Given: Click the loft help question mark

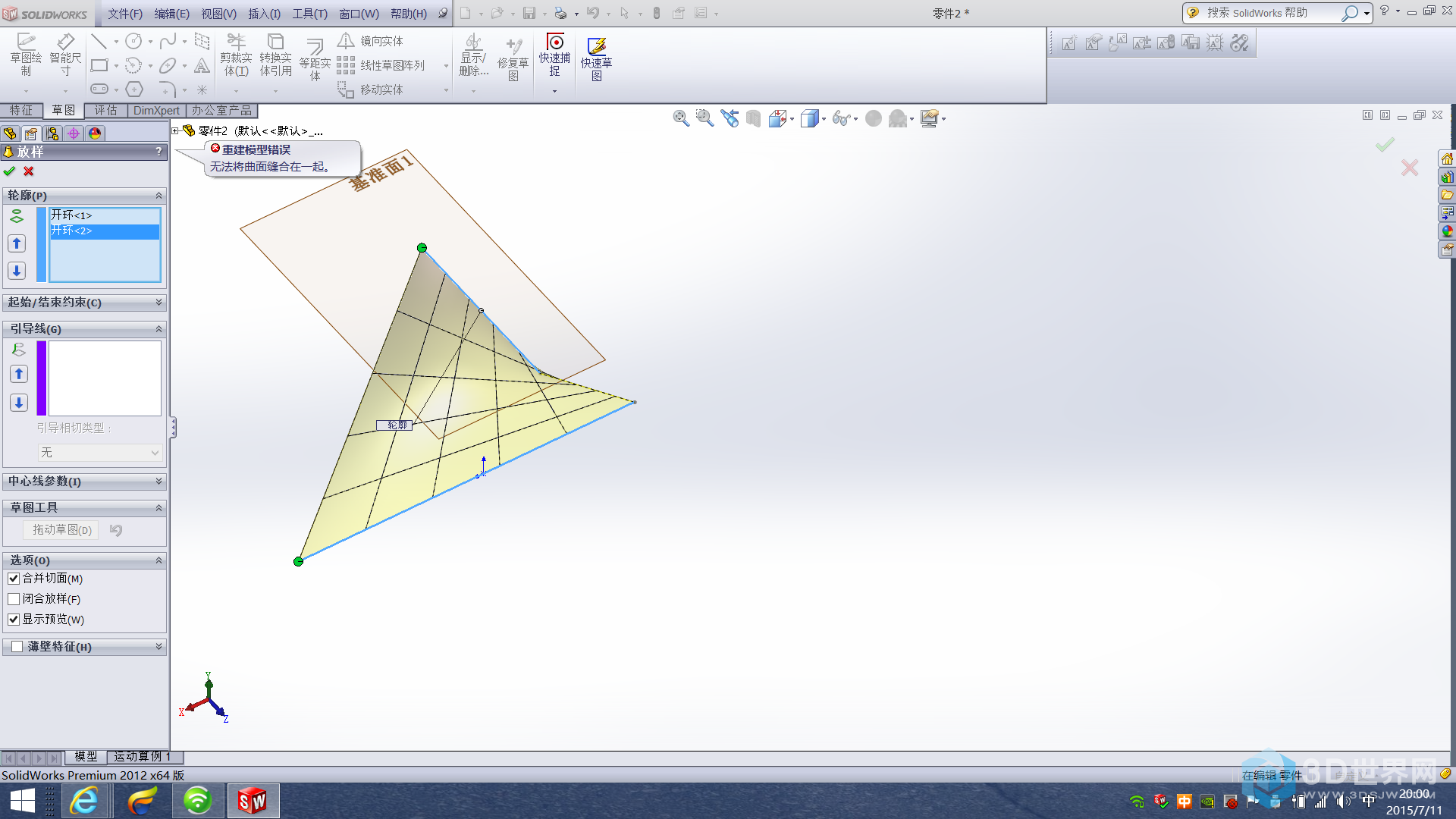Looking at the screenshot, I should pyautogui.click(x=158, y=152).
